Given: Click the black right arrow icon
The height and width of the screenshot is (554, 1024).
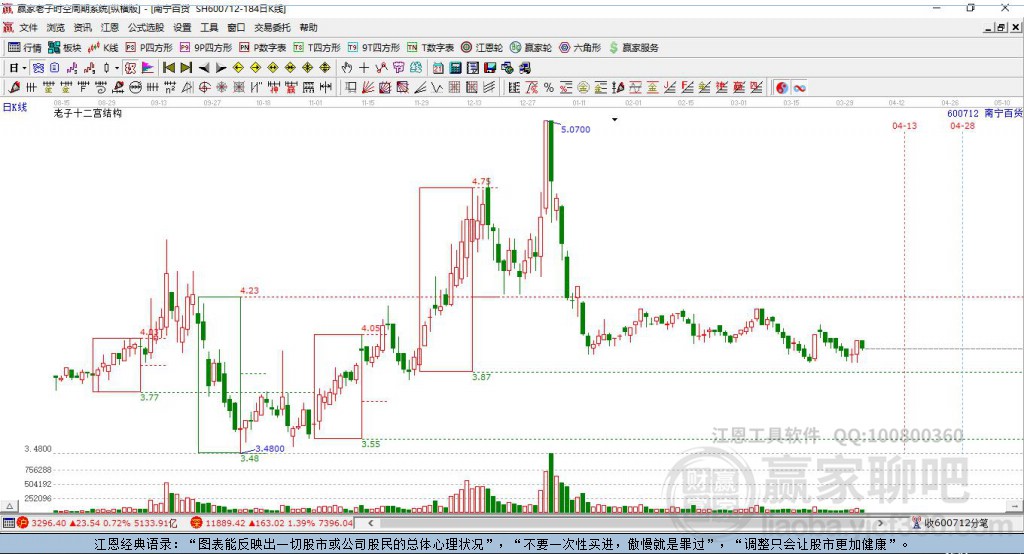Looking at the screenshot, I should click(221, 68).
